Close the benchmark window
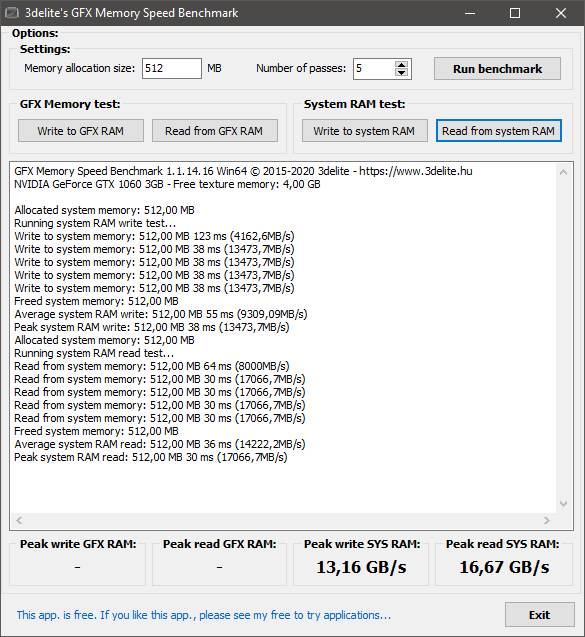 pyautogui.click(x=561, y=13)
